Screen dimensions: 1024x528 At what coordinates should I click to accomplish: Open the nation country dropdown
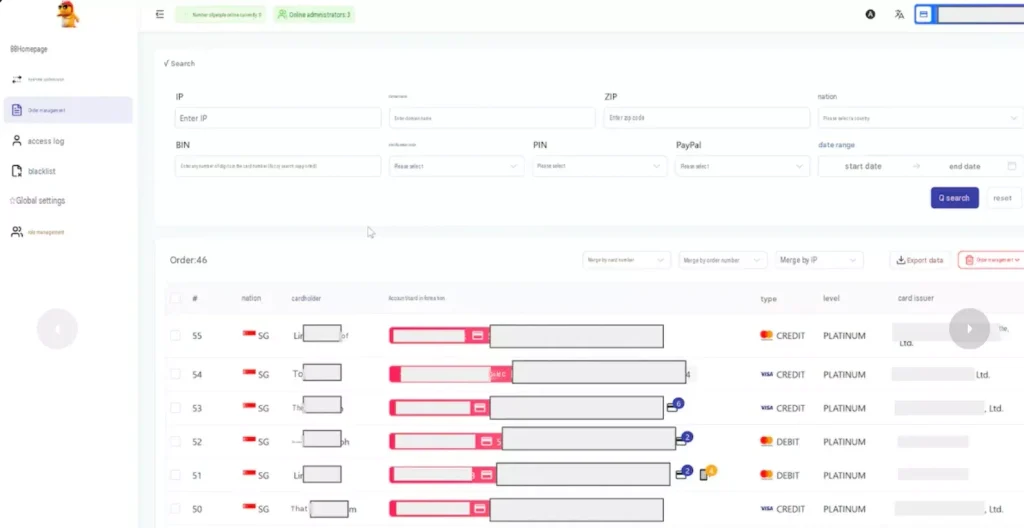click(921, 118)
